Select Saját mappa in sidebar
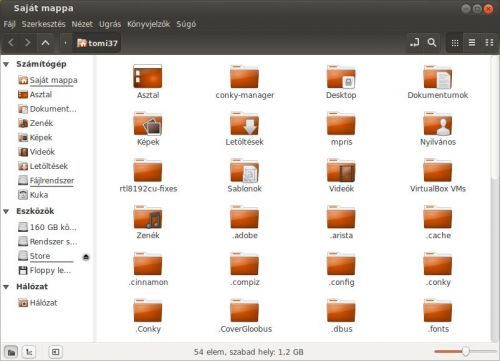The height and width of the screenshot is (361, 500). click(x=48, y=80)
